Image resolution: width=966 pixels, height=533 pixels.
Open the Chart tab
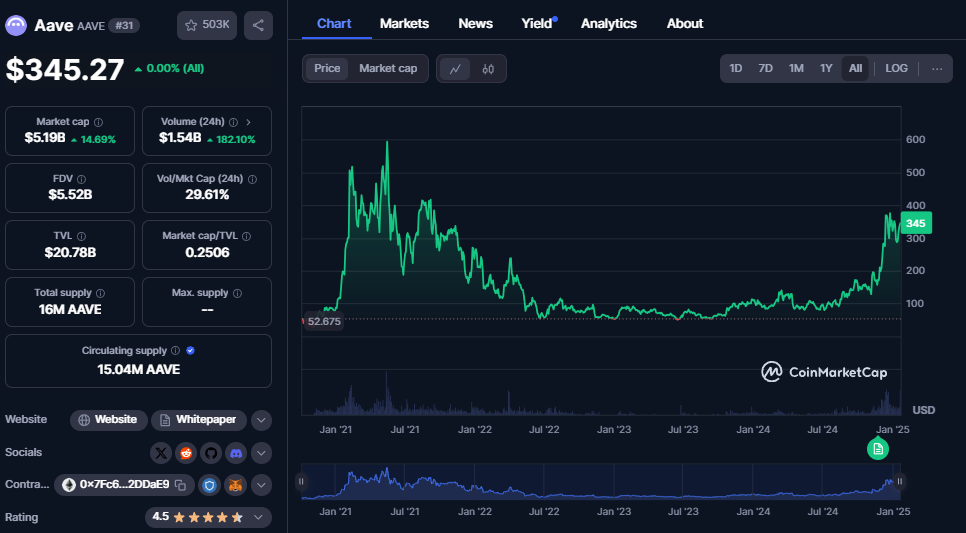pyautogui.click(x=334, y=23)
